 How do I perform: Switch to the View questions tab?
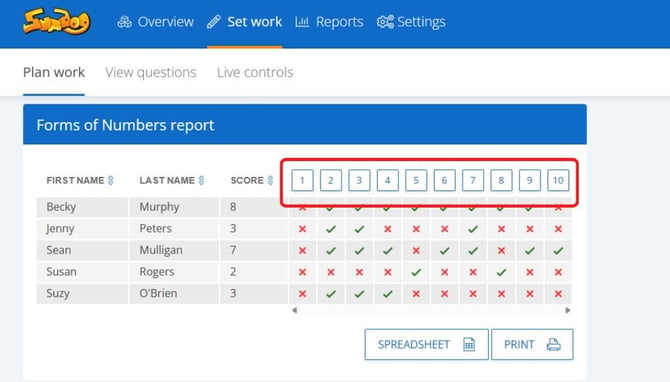151,72
